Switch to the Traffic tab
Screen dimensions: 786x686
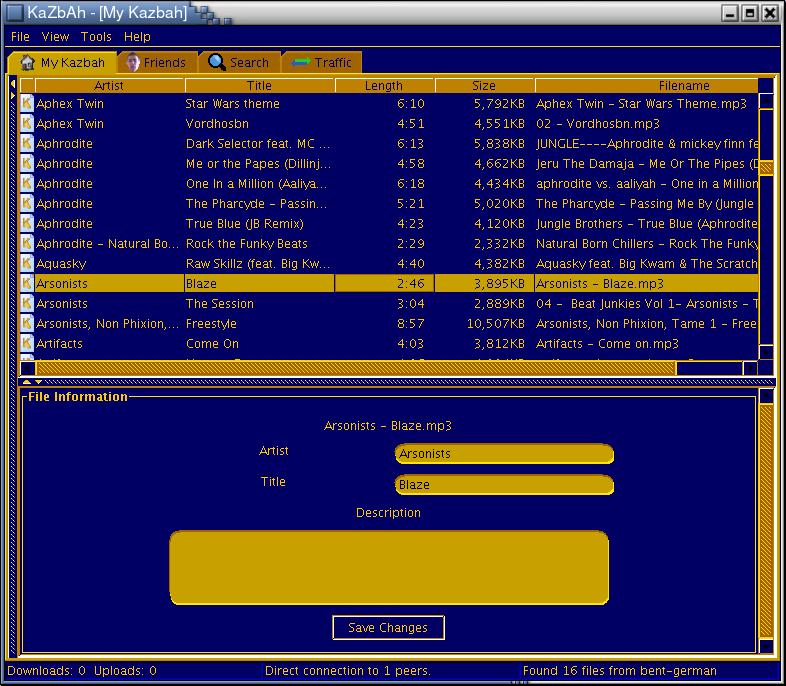click(x=322, y=63)
